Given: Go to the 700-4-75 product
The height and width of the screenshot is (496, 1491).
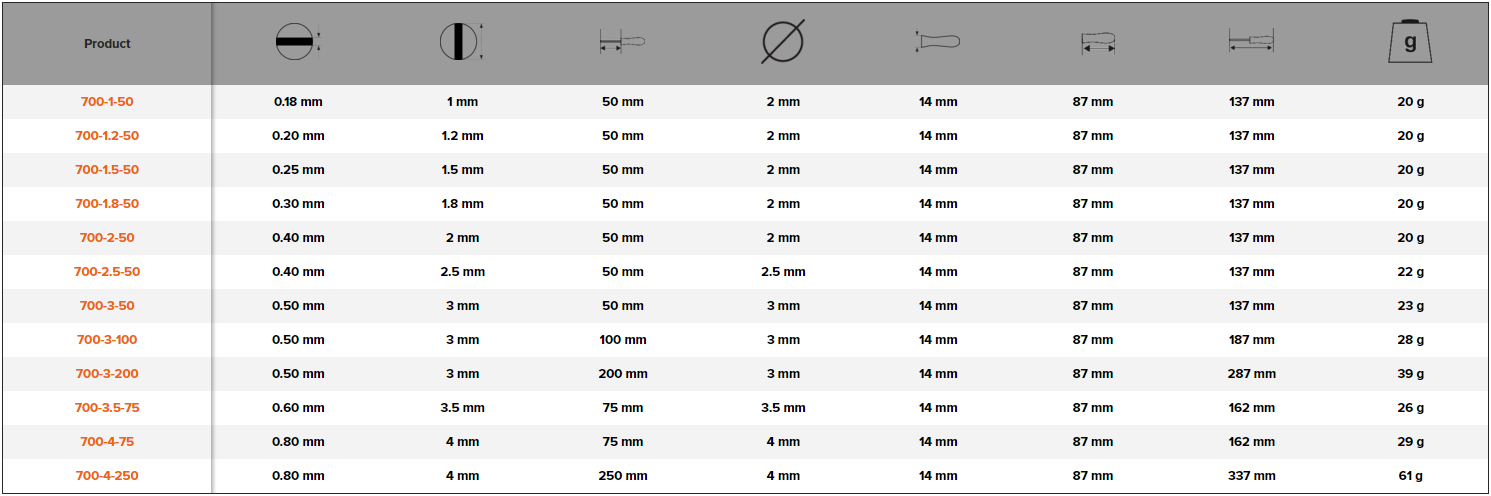Looking at the screenshot, I should click(x=107, y=442).
